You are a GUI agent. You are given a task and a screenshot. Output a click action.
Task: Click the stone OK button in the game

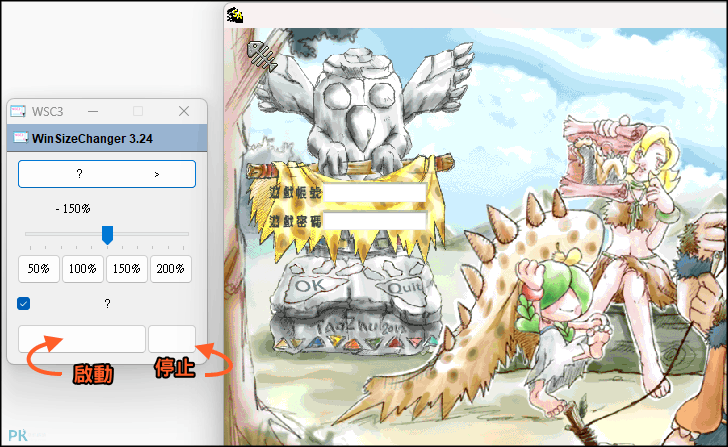coord(314,285)
